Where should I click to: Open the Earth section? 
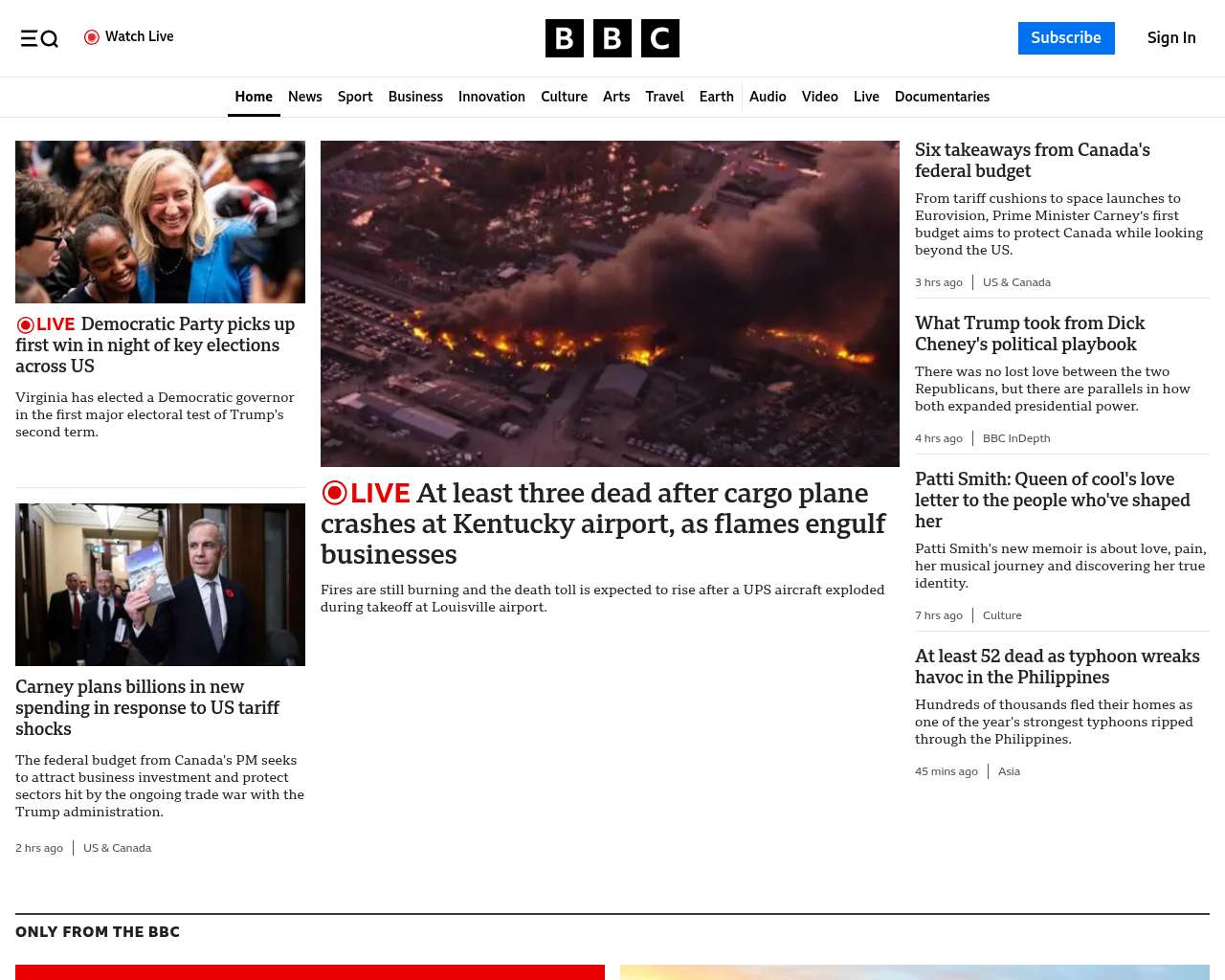pyautogui.click(x=716, y=97)
